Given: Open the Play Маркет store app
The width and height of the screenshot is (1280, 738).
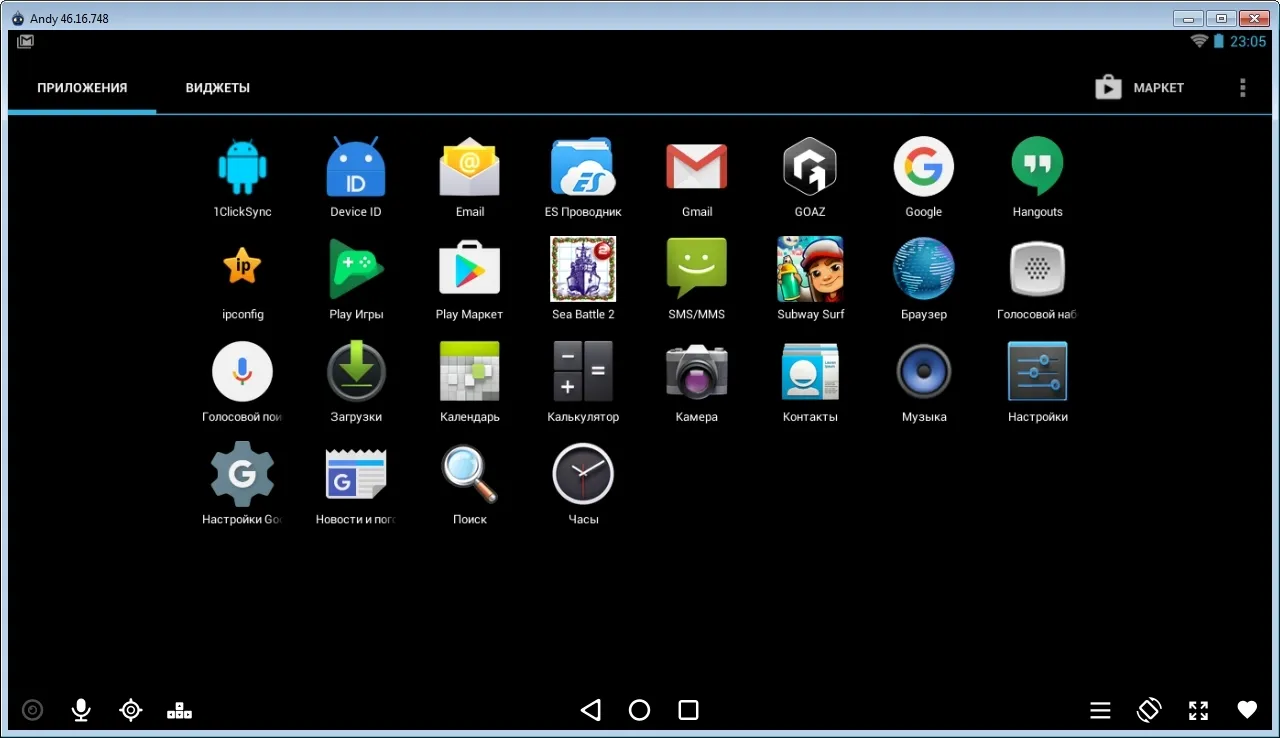Looking at the screenshot, I should point(469,270).
